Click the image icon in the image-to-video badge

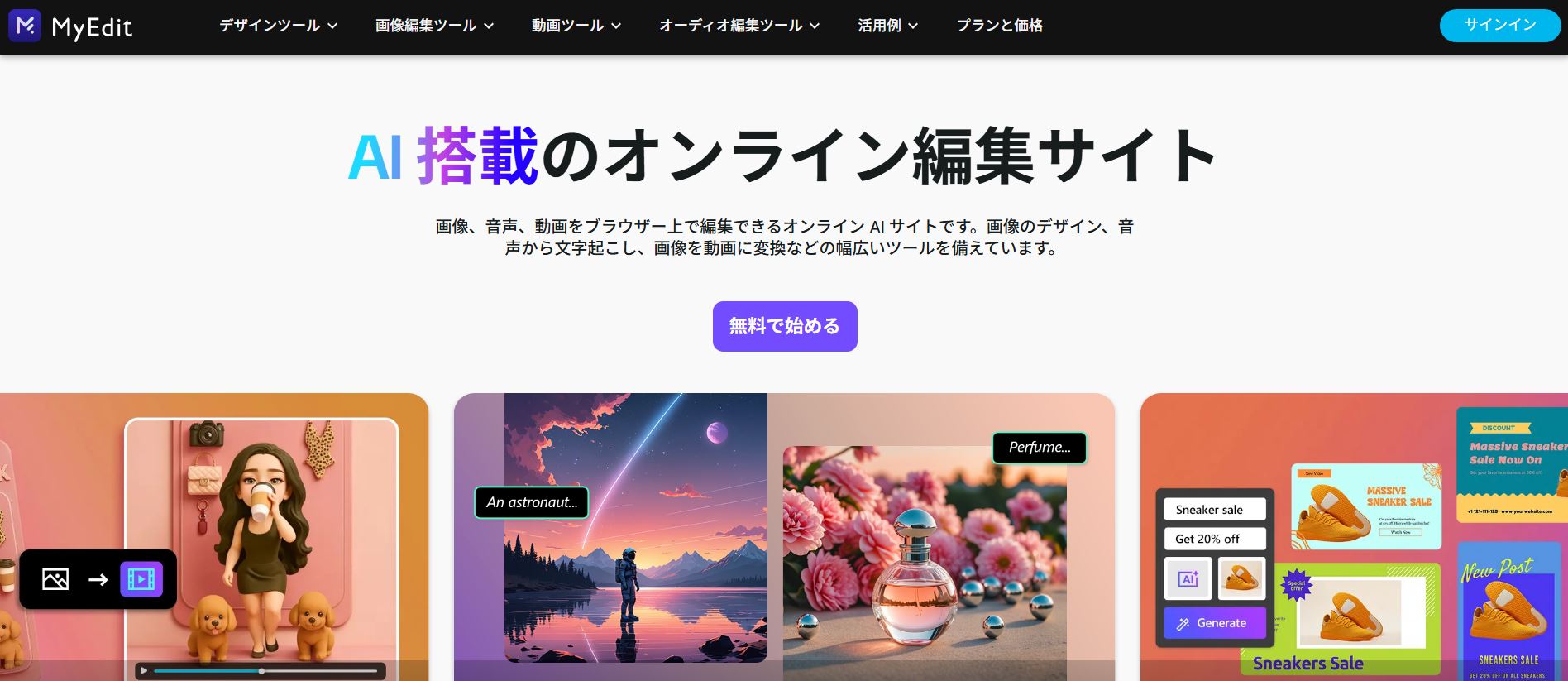(x=55, y=579)
